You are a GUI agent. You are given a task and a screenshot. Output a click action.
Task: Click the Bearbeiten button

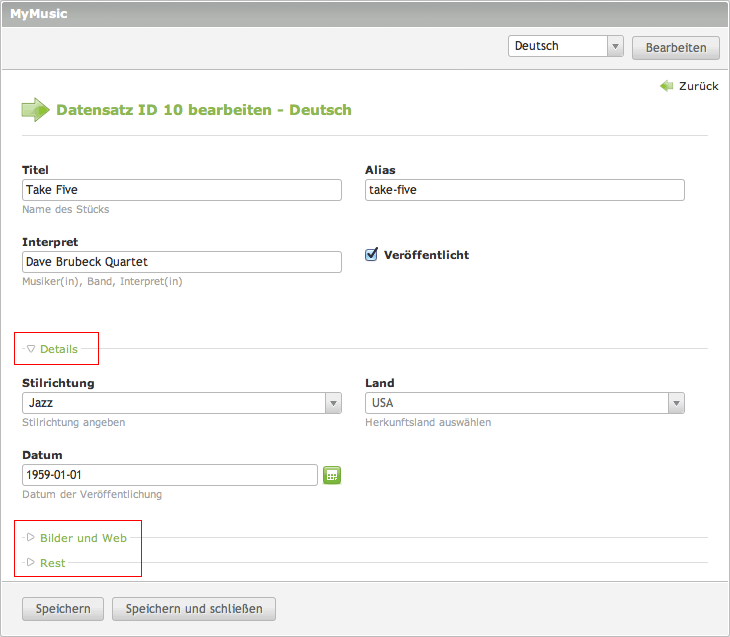[676, 47]
